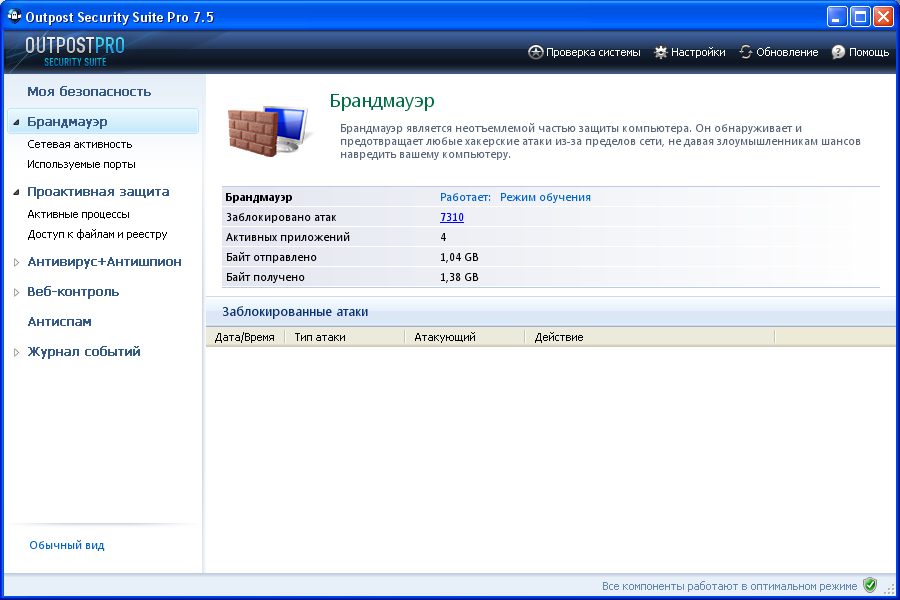Open Доступ к файлам и реестру

98,234
